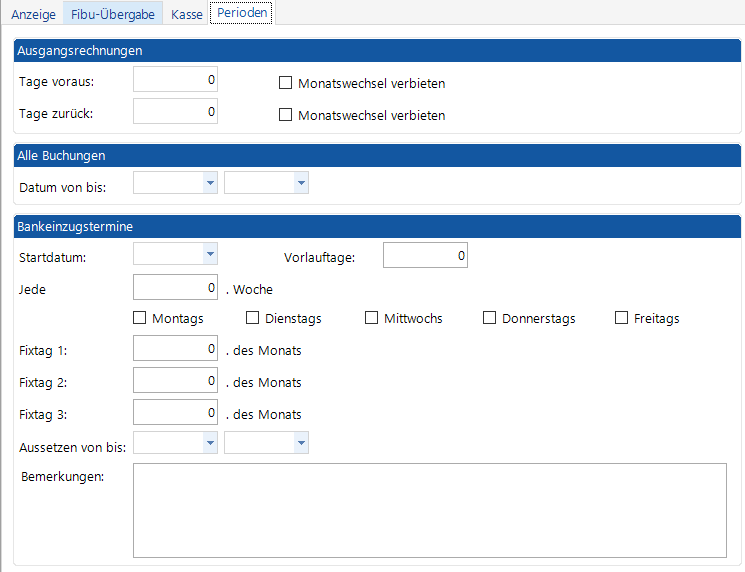Switch to the Anzeige tab
Screen dimensions: 745x572
[x=33, y=14]
